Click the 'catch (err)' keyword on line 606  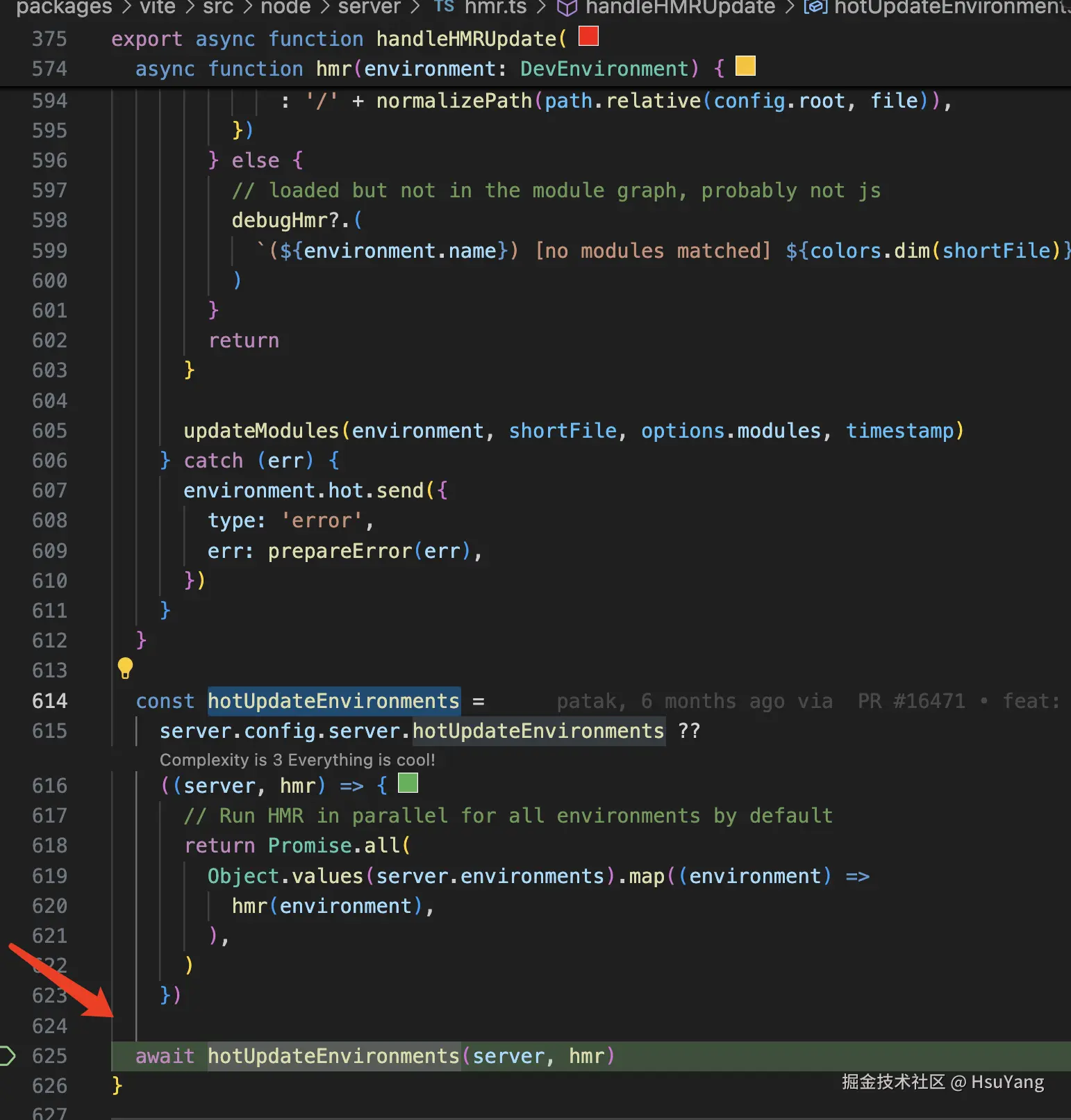click(249, 461)
